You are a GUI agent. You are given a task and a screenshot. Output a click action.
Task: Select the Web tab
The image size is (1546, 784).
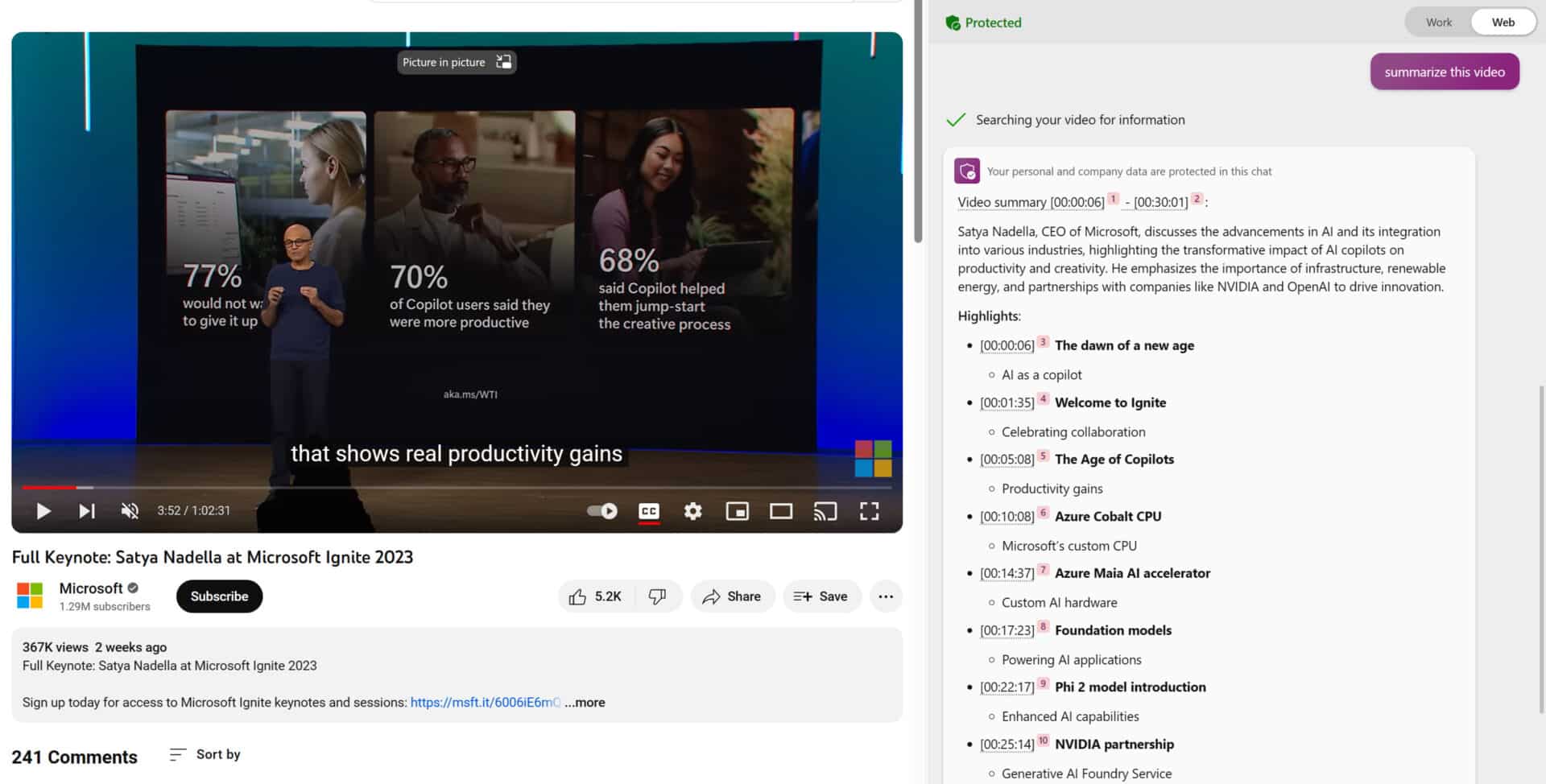tap(1503, 22)
